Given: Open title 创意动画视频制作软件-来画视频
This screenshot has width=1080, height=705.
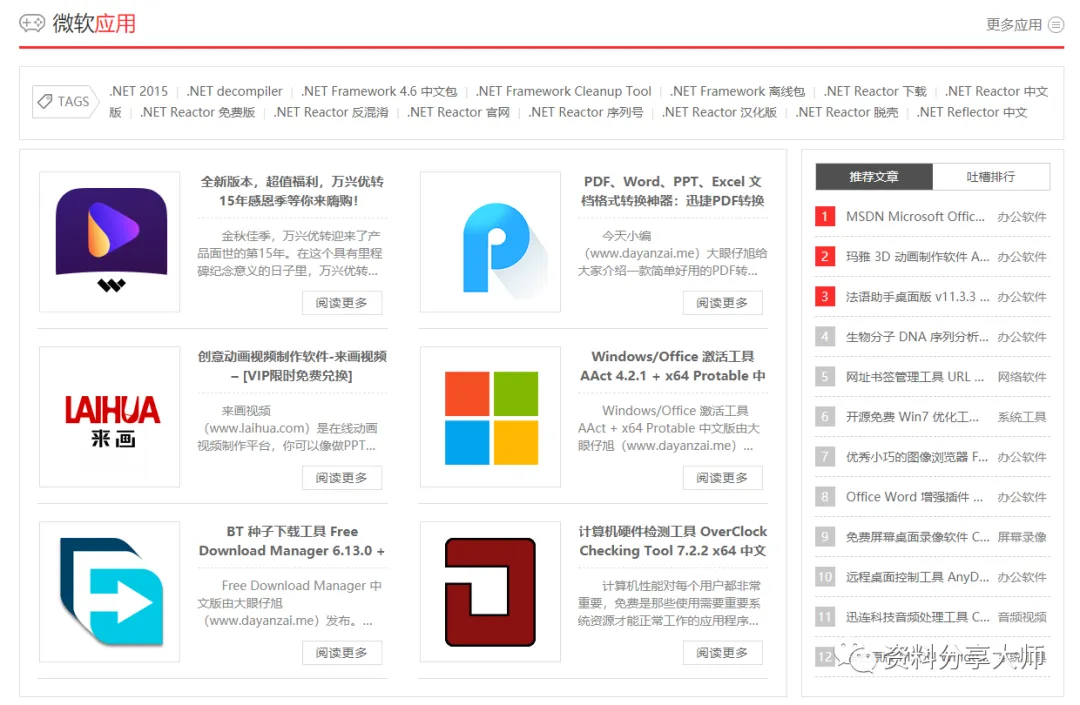Looking at the screenshot, I should 292,366.
